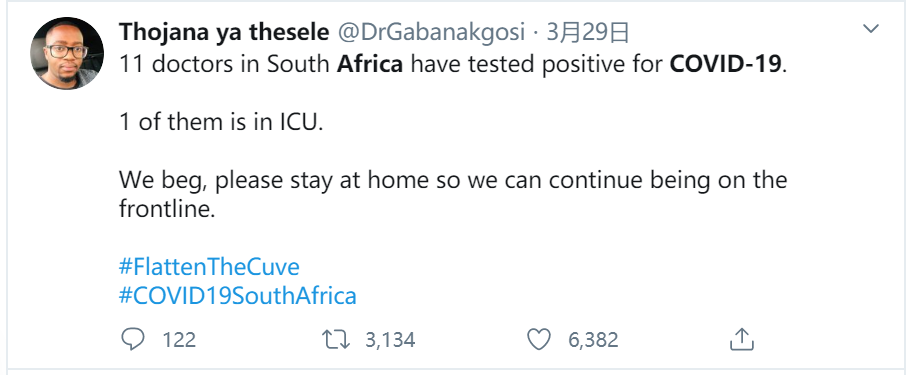Open the author's profile picture
907x375 pixels.
coord(67,53)
